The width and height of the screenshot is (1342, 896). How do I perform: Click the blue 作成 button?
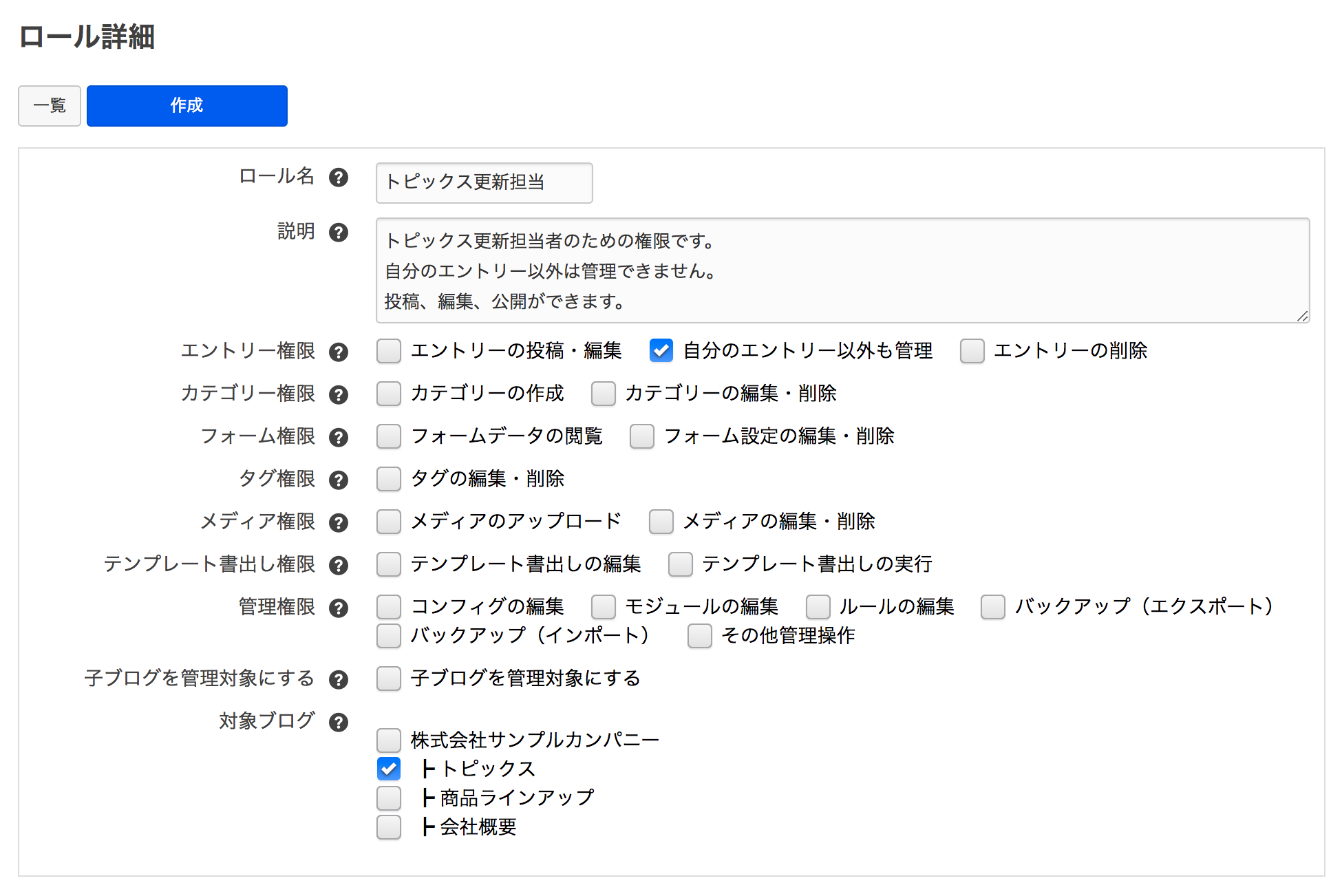pos(187,106)
